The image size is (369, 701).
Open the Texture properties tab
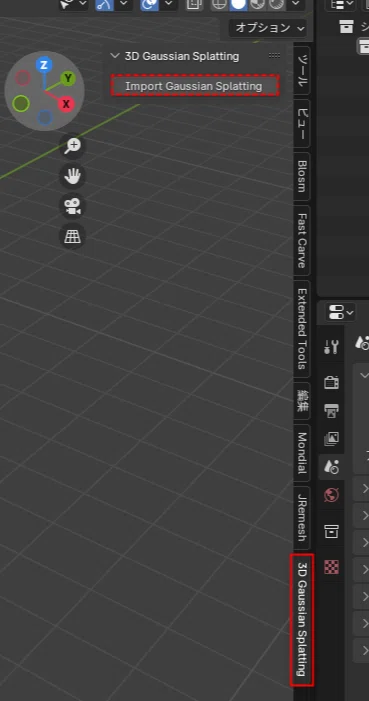(331, 567)
